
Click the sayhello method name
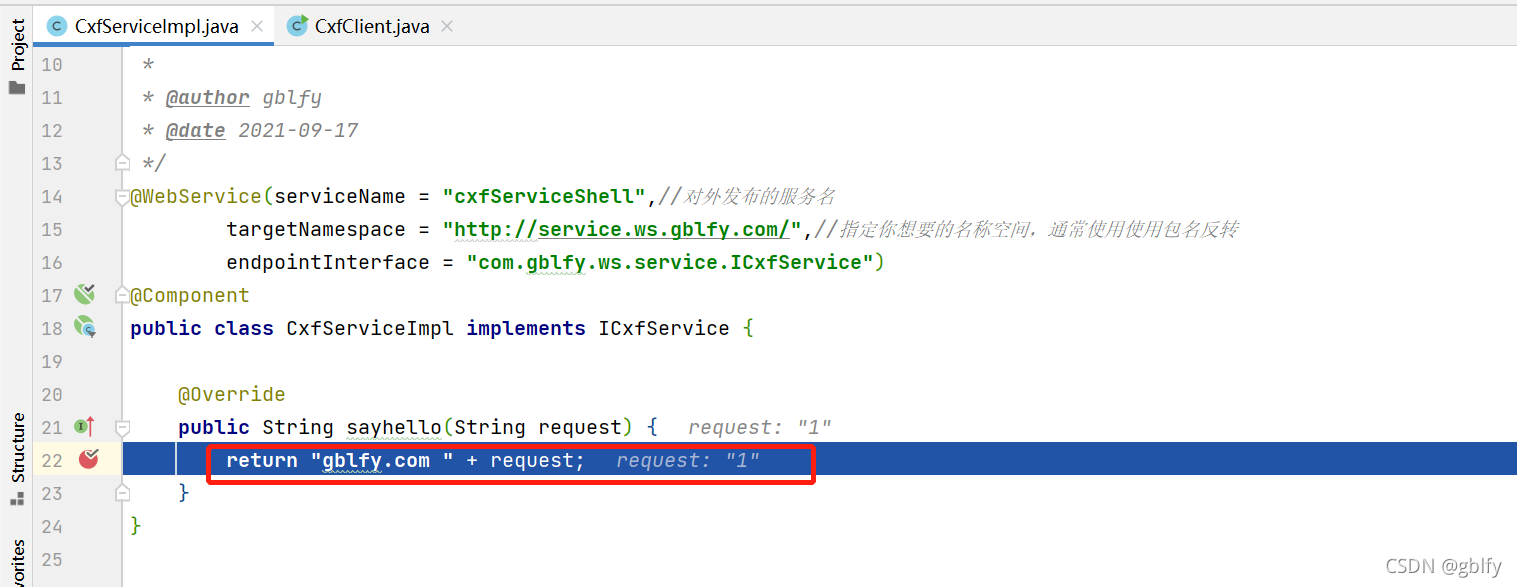394,427
